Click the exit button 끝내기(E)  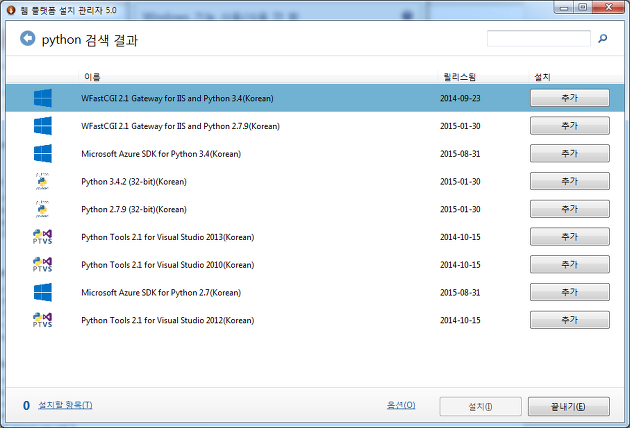(x=569, y=407)
